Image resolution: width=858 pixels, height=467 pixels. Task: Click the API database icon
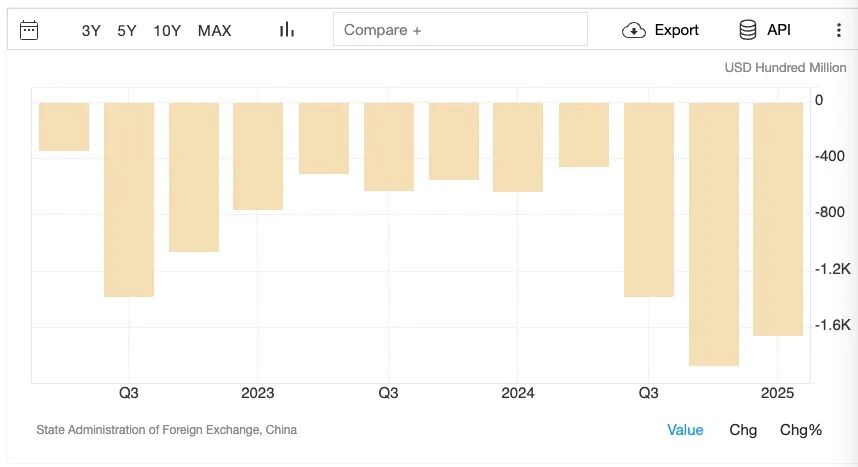point(748,30)
